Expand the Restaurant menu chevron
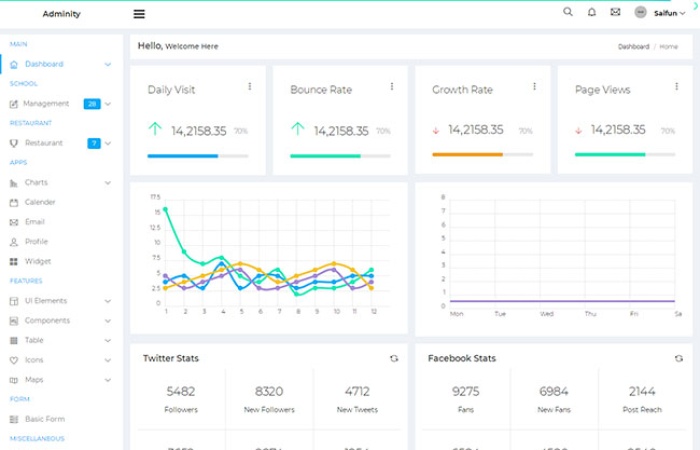 pos(108,143)
